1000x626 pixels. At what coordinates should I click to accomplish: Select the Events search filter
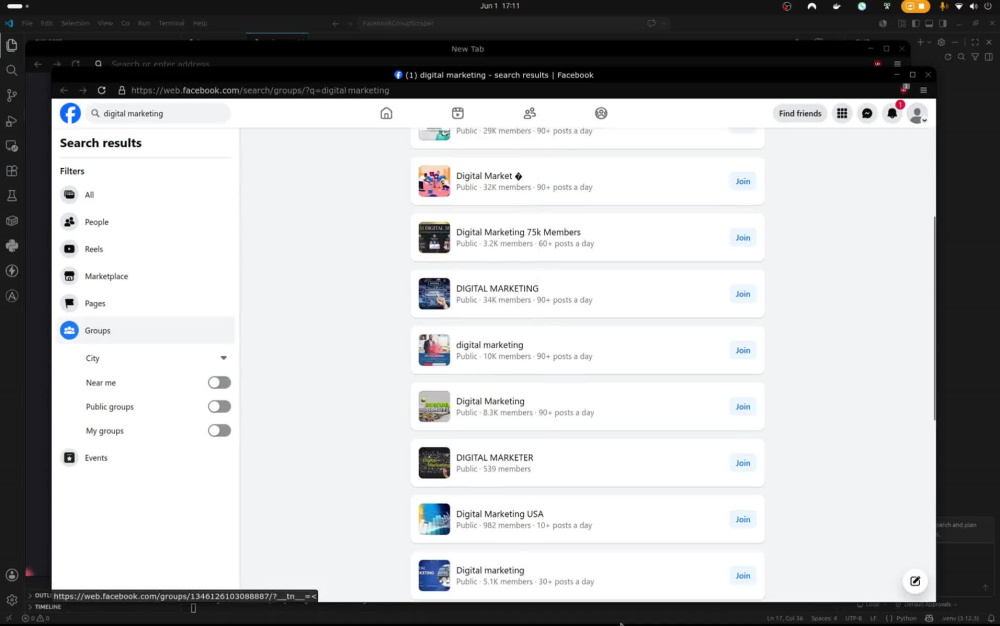point(146,458)
